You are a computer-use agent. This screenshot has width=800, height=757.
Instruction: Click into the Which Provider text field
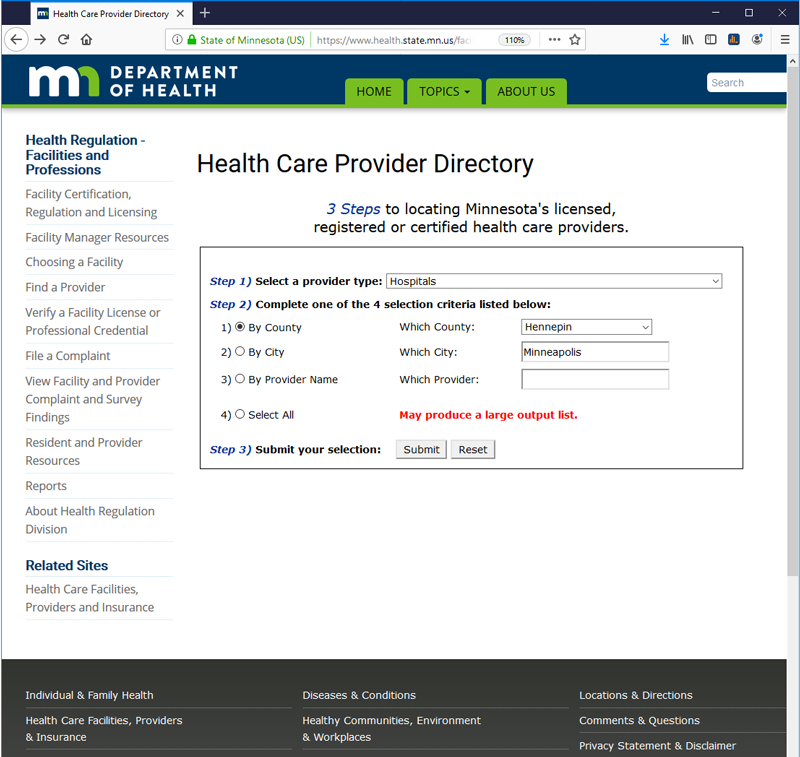[x=595, y=380]
